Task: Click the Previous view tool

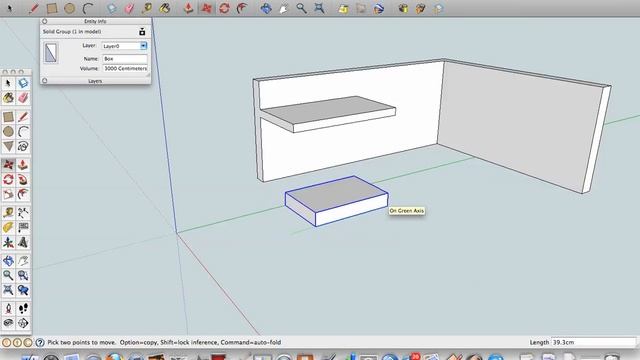Action: (23, 290)
